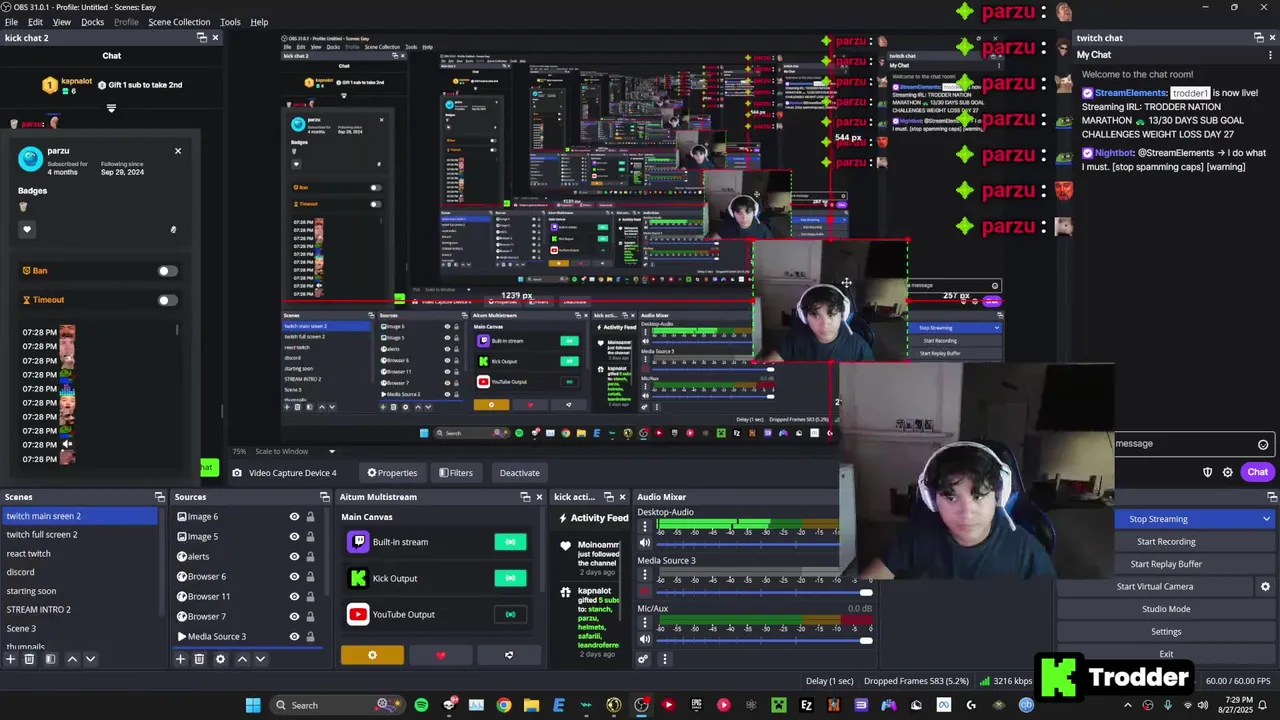Toggle visibility of Image 5 source
The image size is (1280, 720).
click(x=294, y=537)
